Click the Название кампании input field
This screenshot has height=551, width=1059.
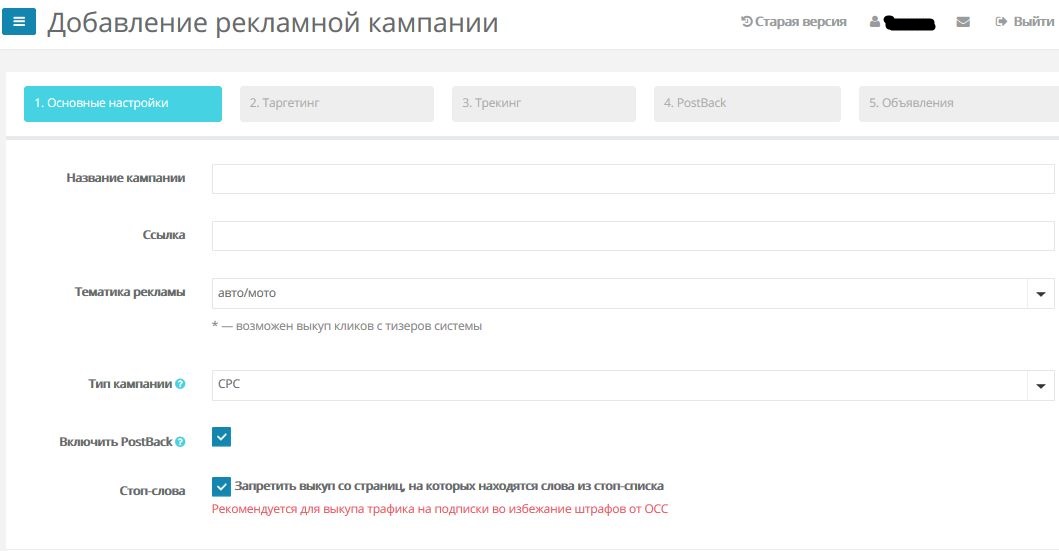point(633,179)
